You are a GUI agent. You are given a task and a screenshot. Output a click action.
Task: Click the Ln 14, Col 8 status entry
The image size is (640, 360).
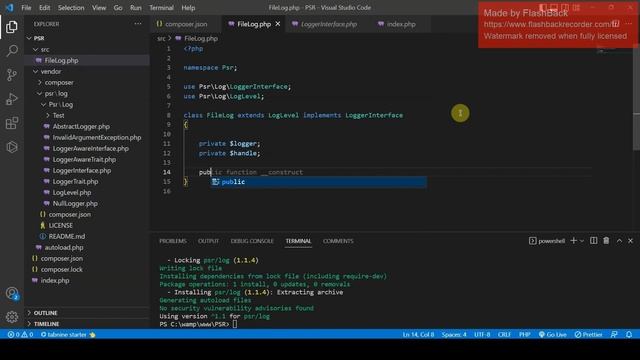(x=418, y=334)
